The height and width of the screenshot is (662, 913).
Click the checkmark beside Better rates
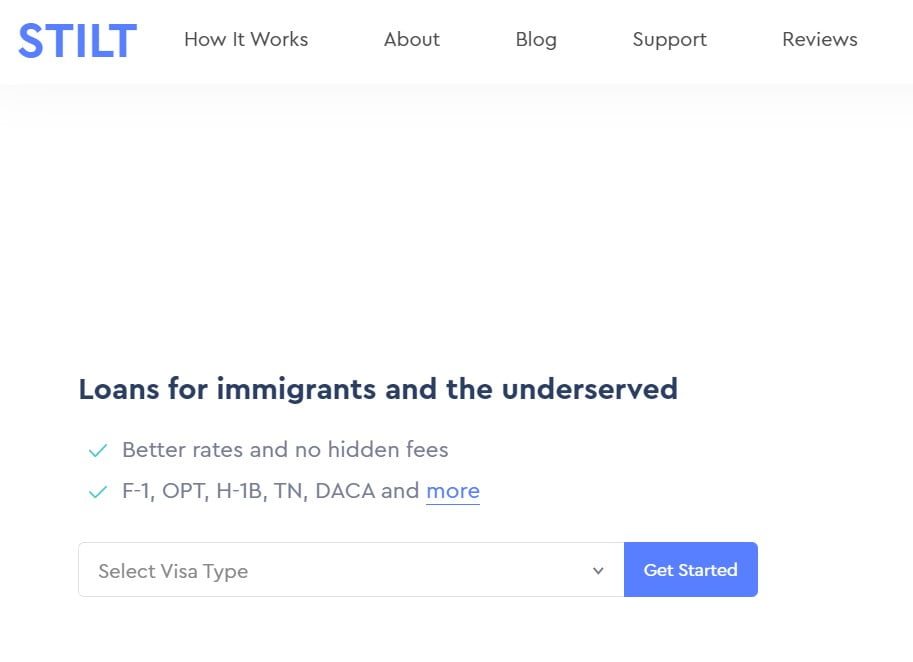coord(98,451)
